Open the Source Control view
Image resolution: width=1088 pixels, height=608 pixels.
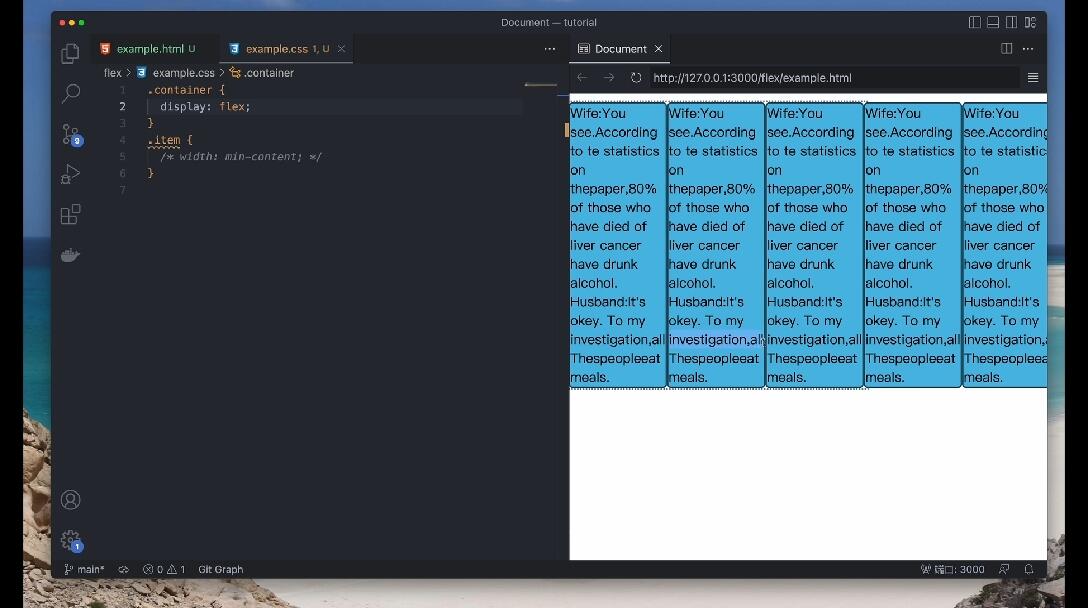71,134
